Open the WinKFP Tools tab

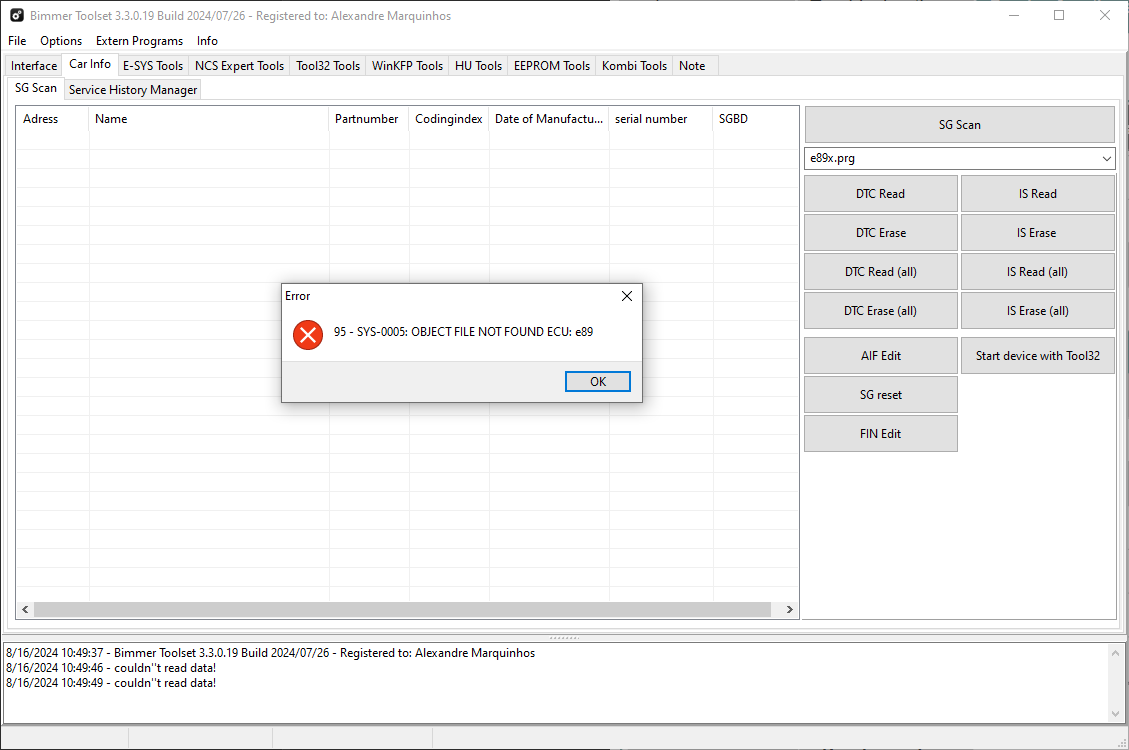[x=408, y=65]
